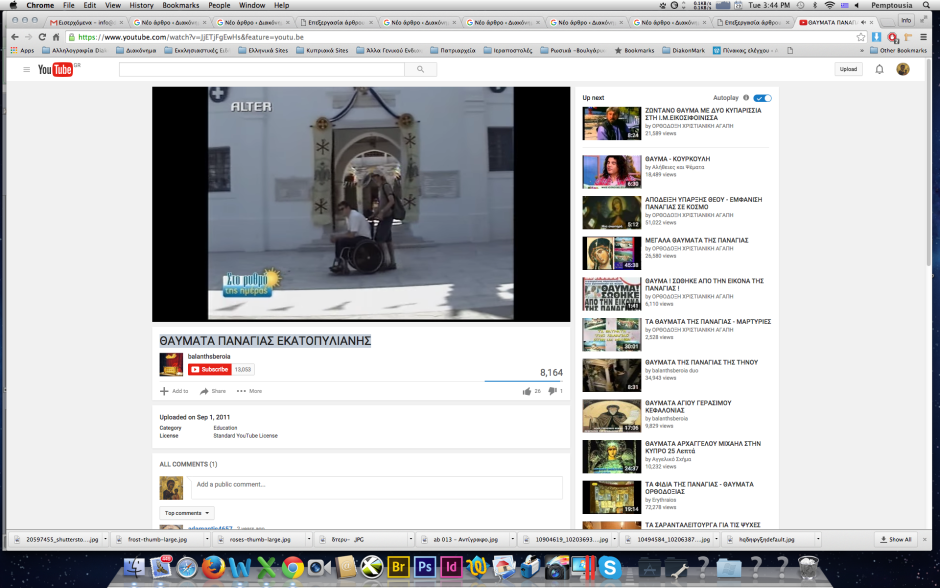Like the video with thumbs up
Screen dimensions: 940x588
(527, 391)
